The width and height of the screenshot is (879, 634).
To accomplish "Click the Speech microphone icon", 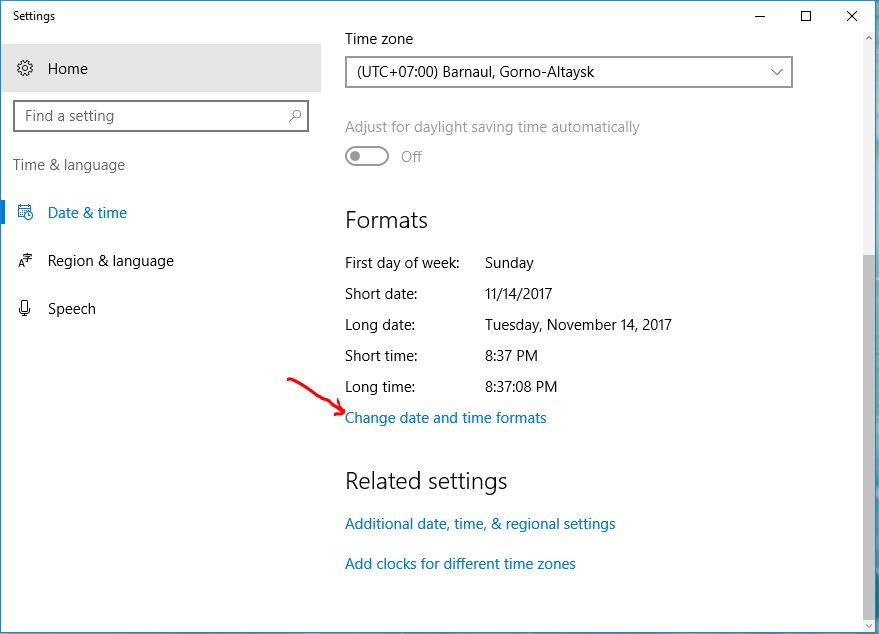I will click(x=26, y=309).
